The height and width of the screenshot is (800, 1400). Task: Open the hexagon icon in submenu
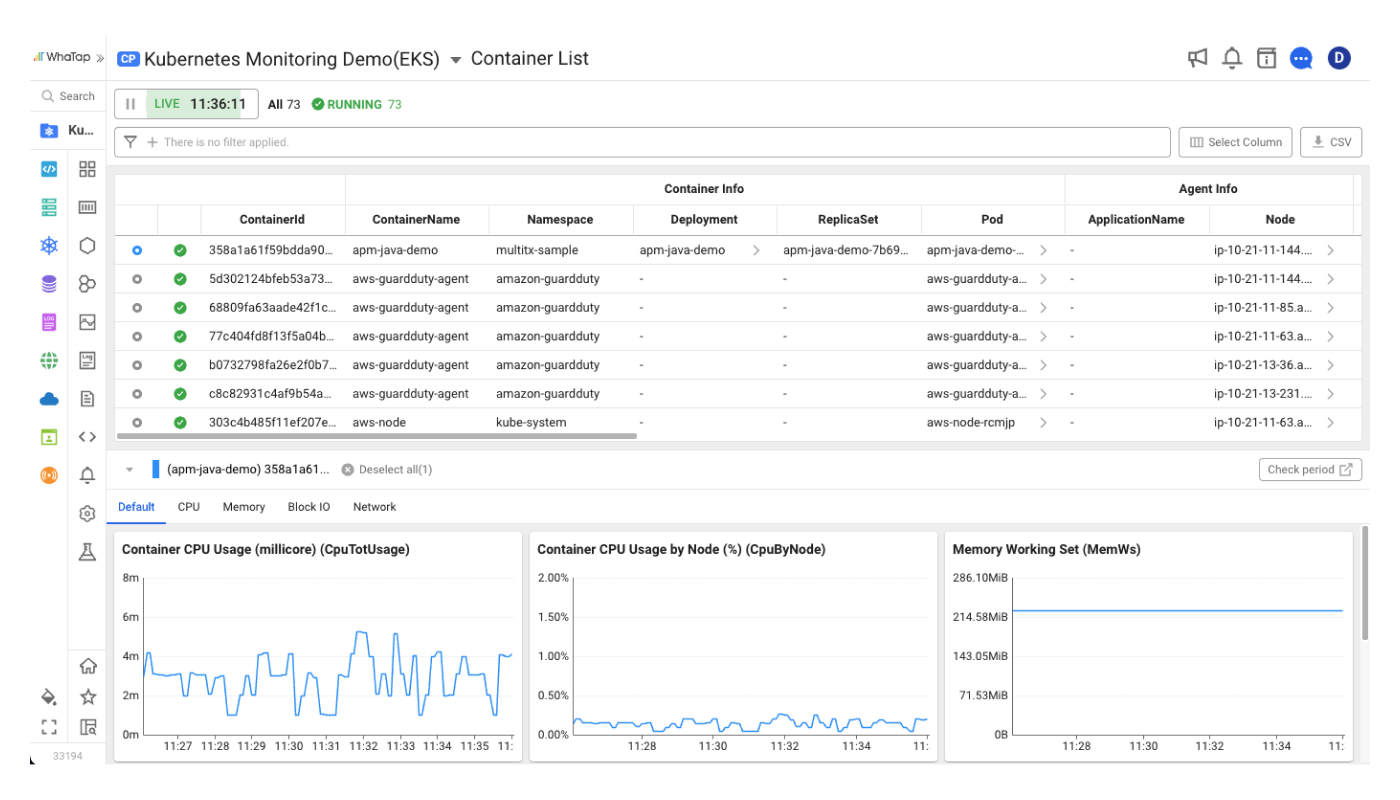click(x=87, y=245)
